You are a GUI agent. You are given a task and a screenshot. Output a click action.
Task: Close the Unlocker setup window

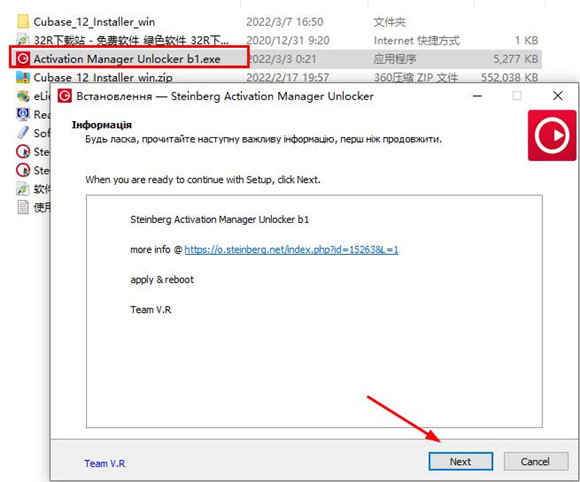(557, 96)
